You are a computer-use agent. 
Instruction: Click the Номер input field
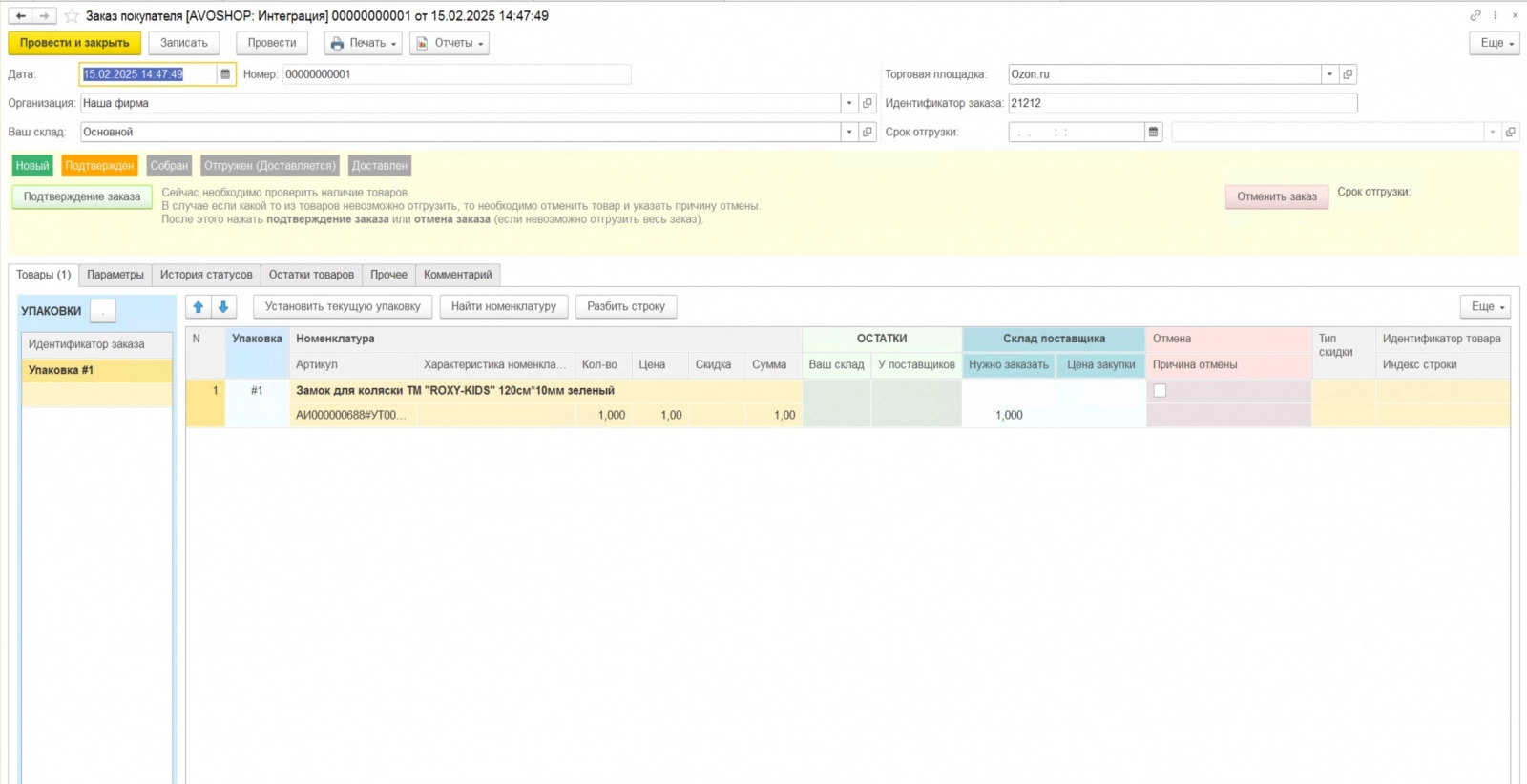[457, 74]
